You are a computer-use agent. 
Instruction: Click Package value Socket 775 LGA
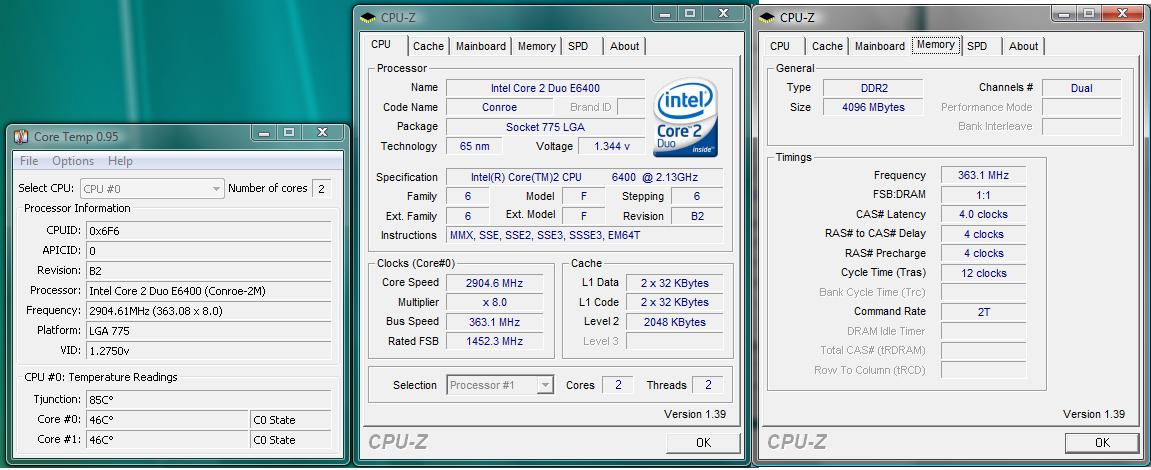[545, 127]
